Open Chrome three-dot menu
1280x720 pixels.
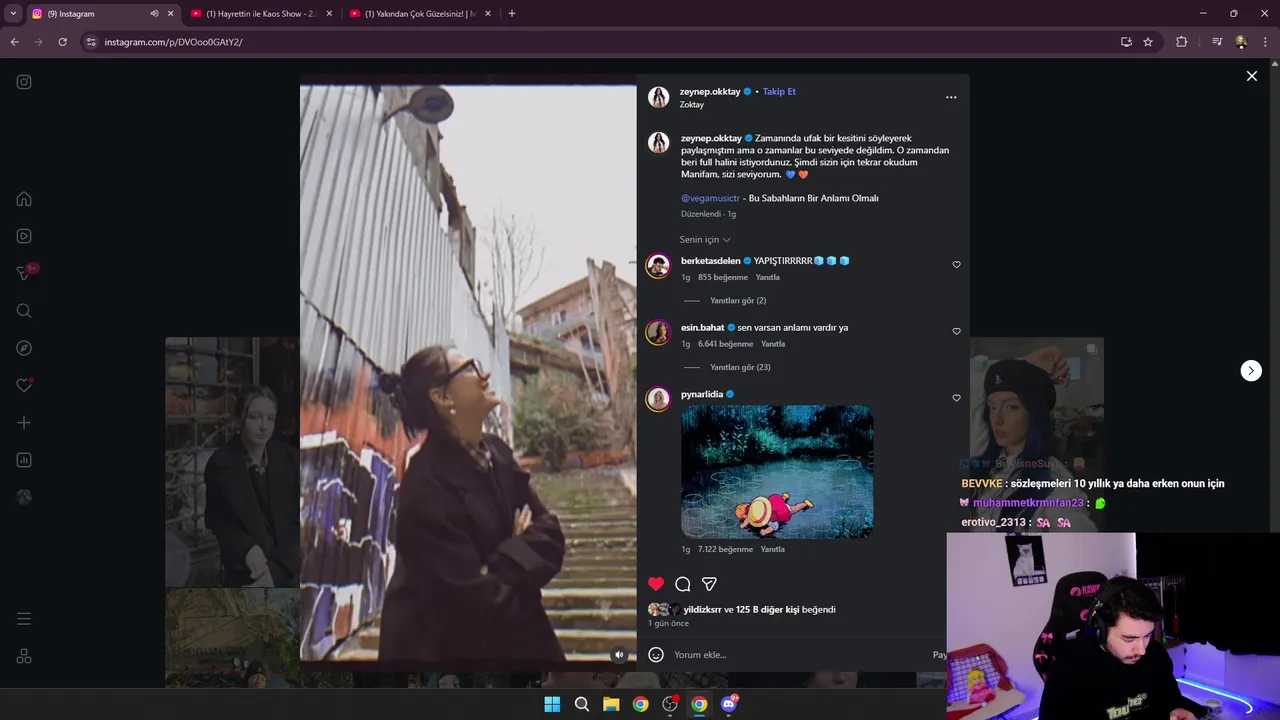(x=1266, y=42)
